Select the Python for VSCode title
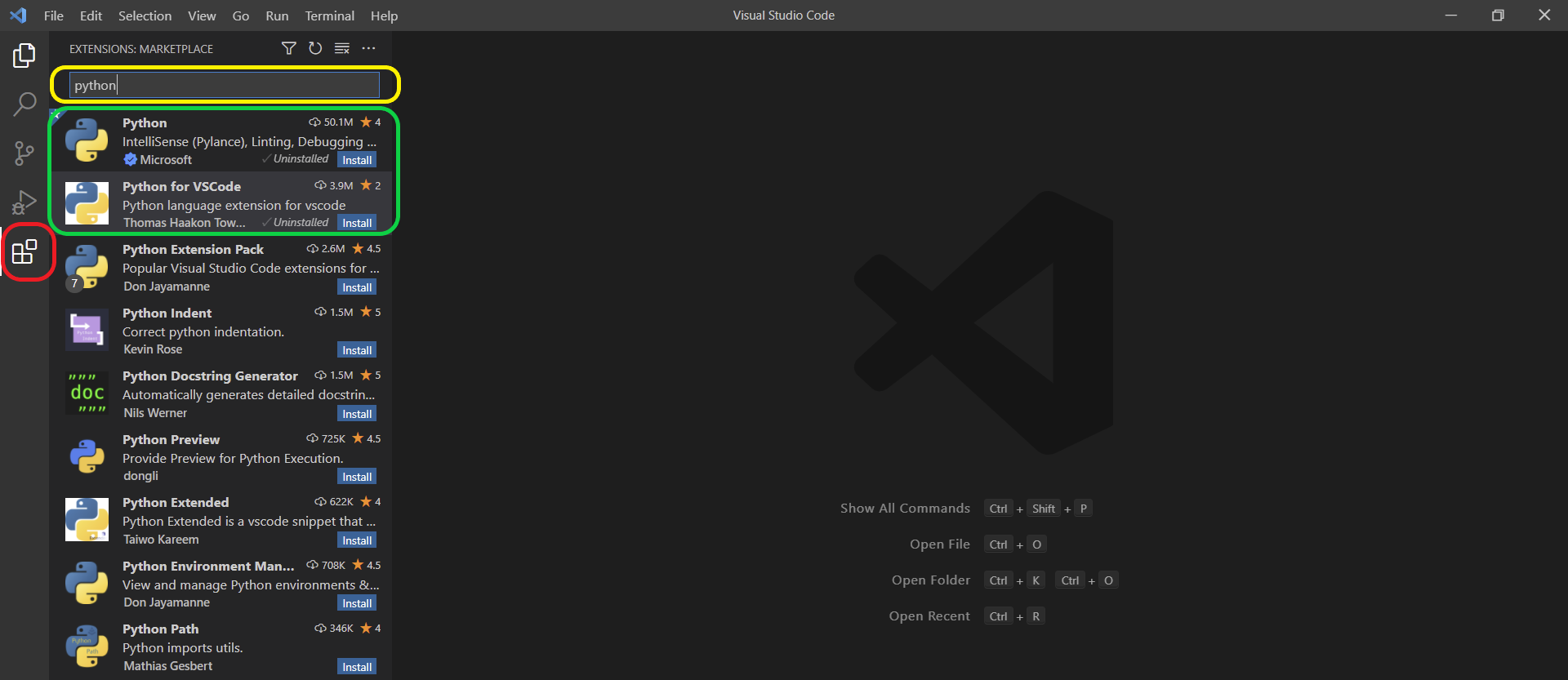 (181, 187)
